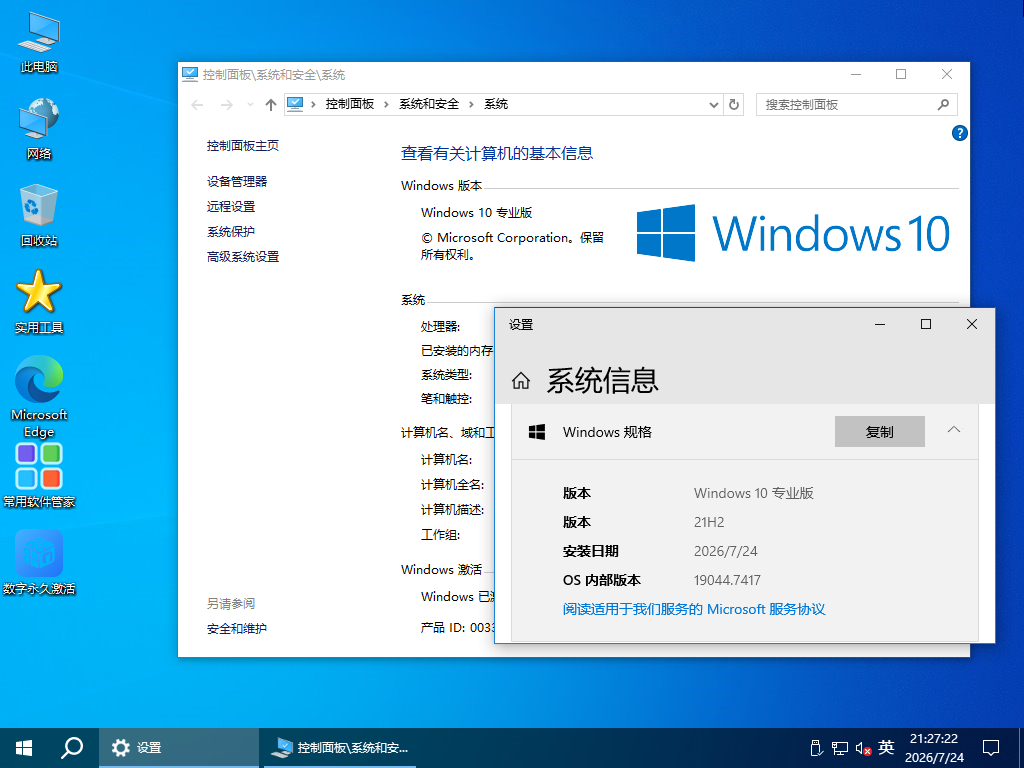
Task: Open the notification center icon
Action: tap(991, 748)
